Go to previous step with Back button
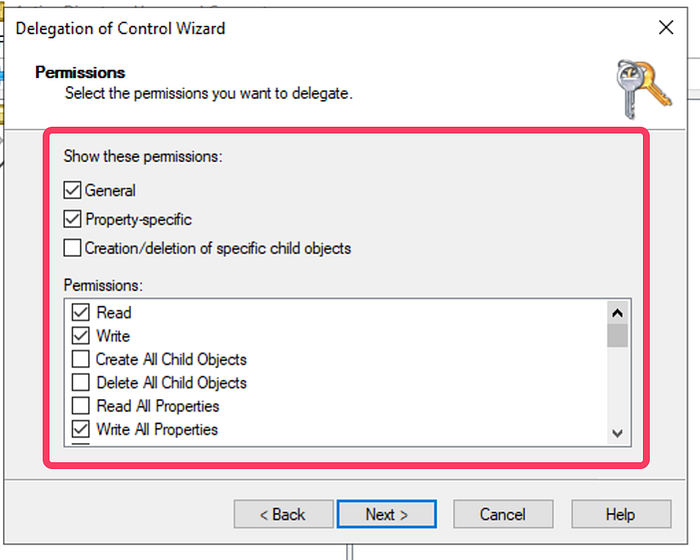 point(283,514)
